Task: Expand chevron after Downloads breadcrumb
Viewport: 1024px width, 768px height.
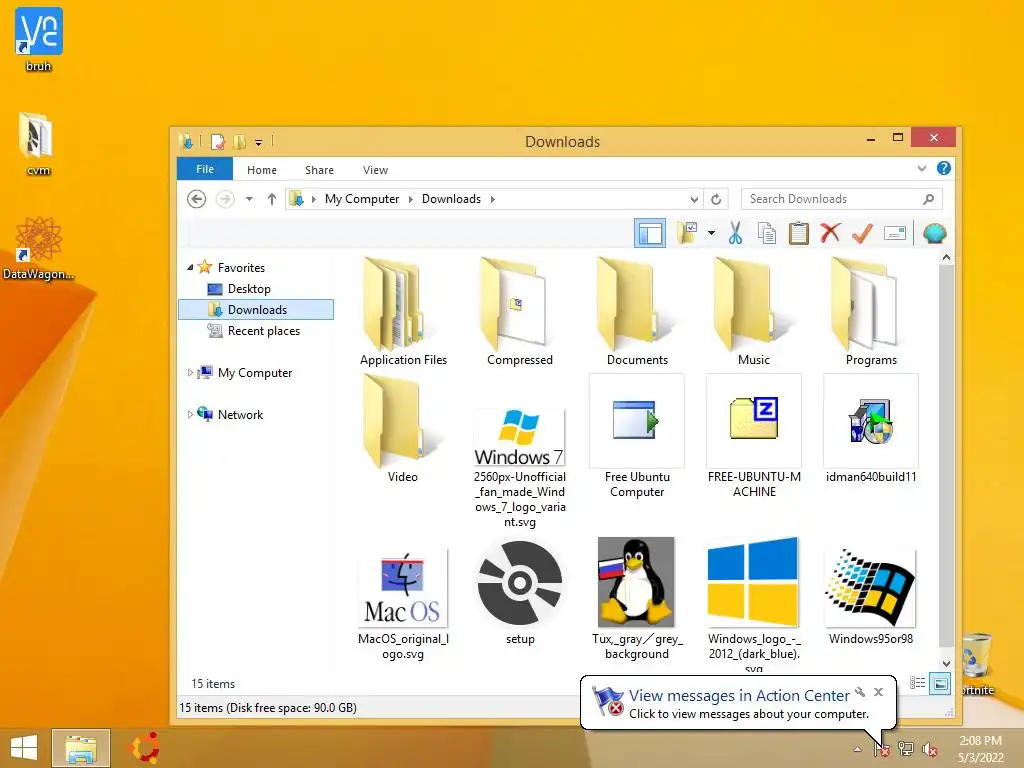Action: point(493,199)
